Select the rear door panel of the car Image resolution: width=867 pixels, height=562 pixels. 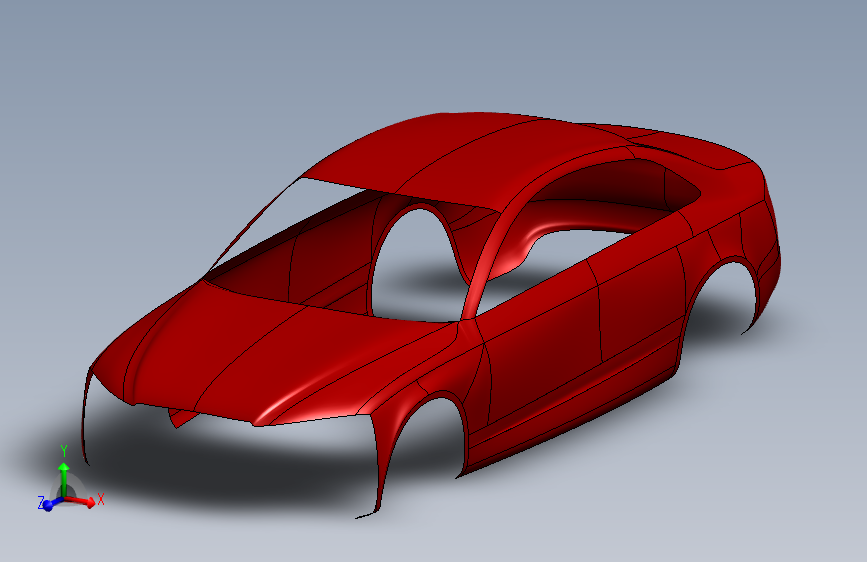(641, 304)
